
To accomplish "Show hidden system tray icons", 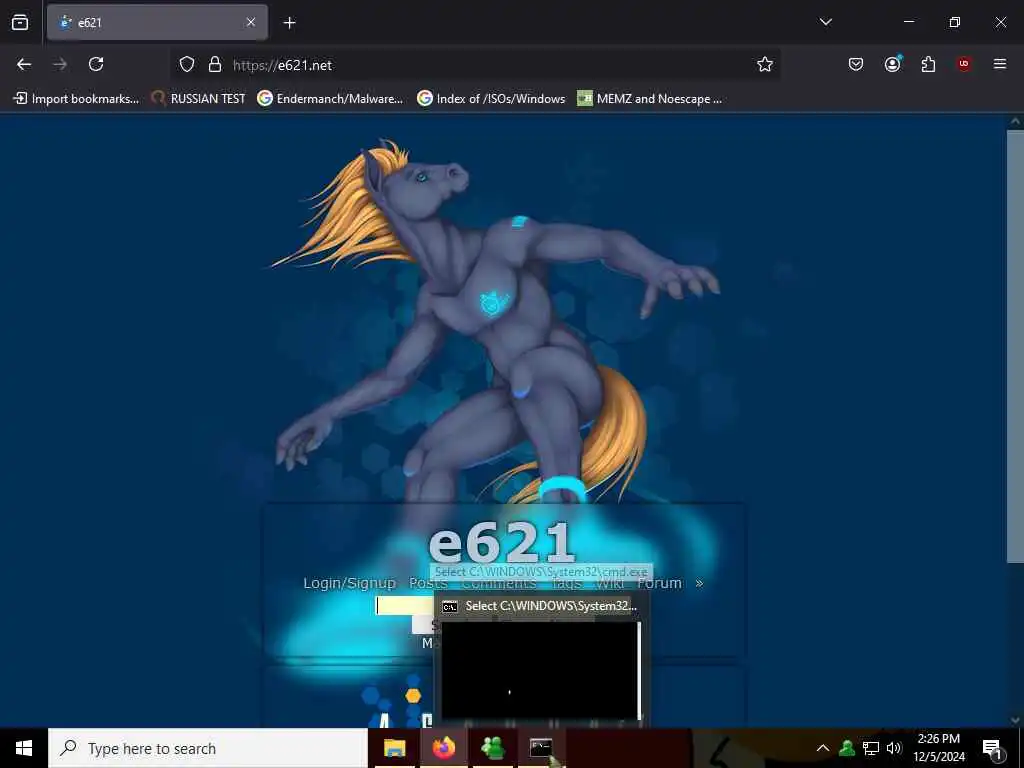I will [823, 748].
